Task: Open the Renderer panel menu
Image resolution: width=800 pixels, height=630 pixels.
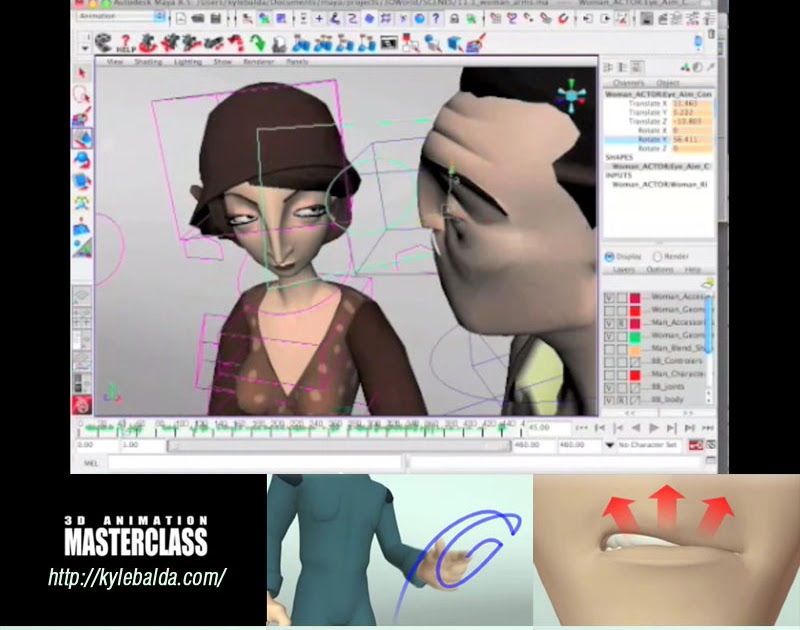Action: [259, 62]
